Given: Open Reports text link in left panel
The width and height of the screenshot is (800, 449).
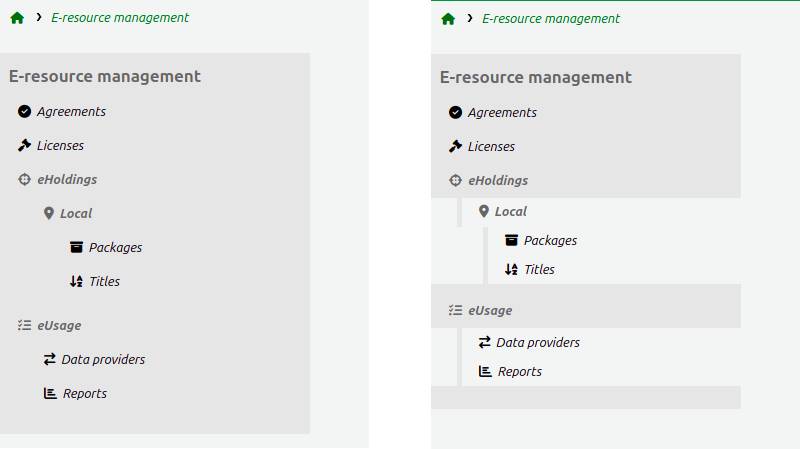Looking at the screenshot, I should coord(85,394).
